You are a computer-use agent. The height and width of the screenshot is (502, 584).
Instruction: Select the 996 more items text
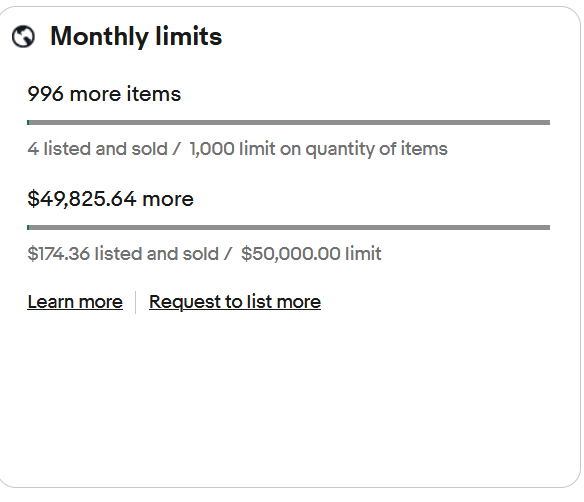[x=104, y=94]
